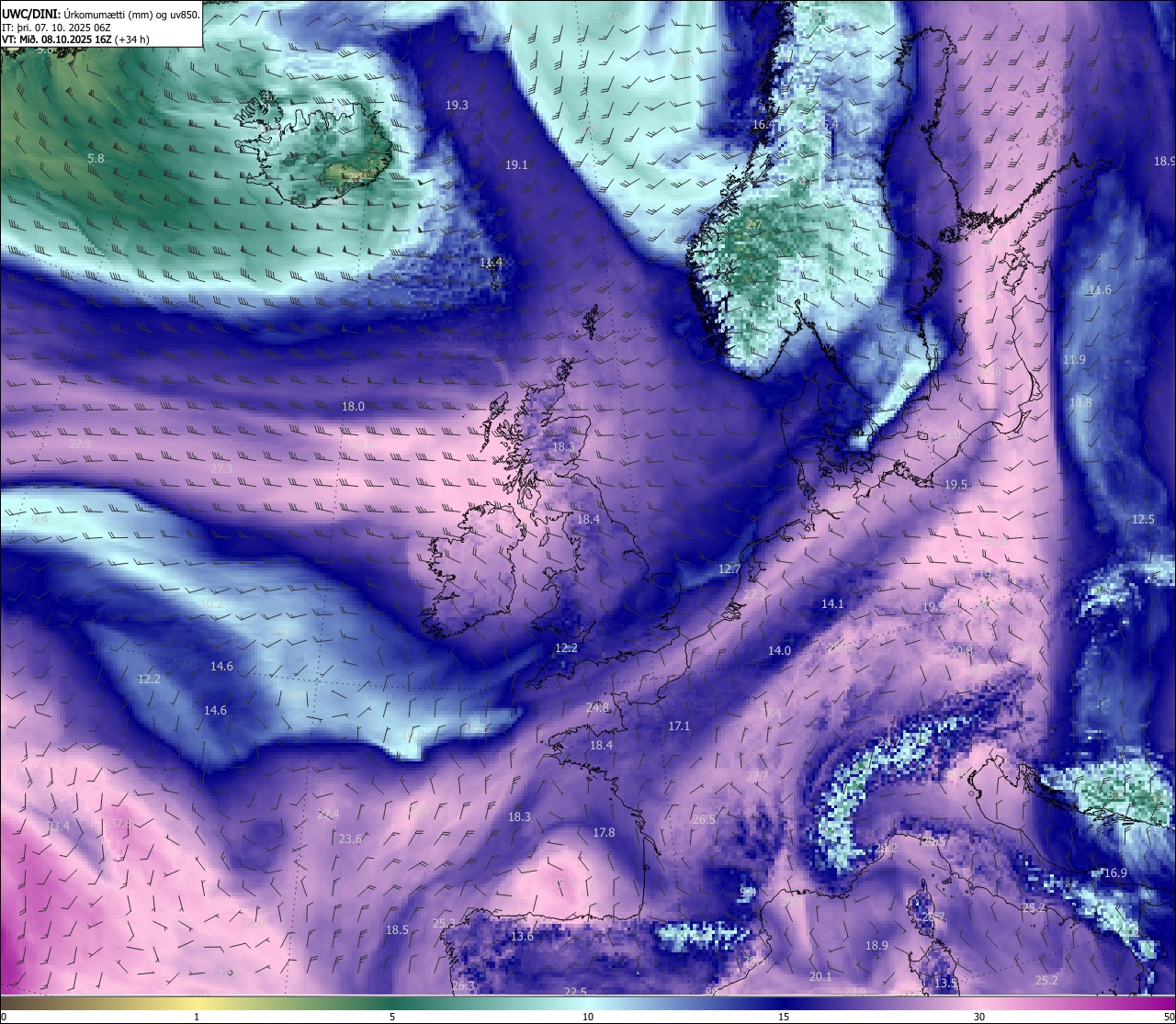Click the 24.8 value near the English Channel

coord(597,708)
